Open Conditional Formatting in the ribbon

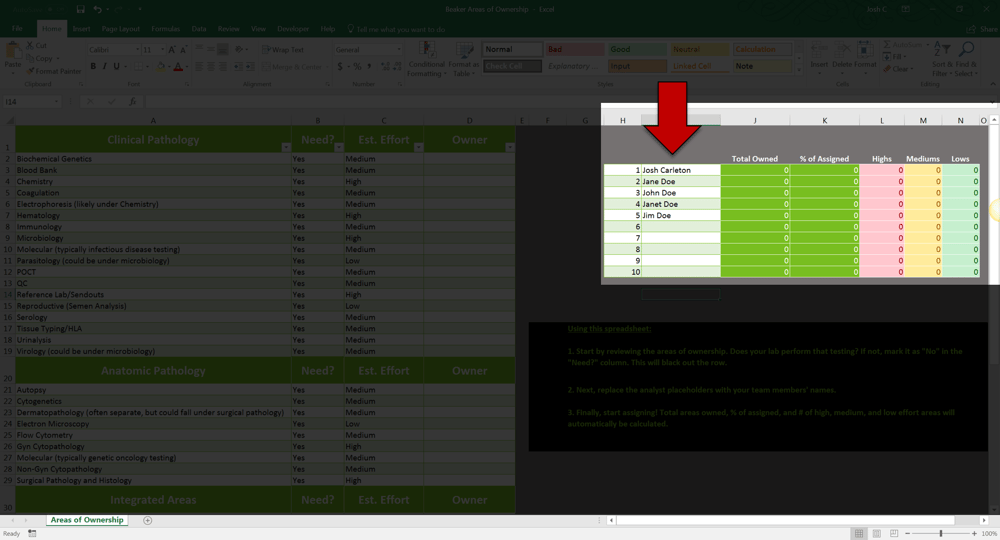click(x=427, y=60)
